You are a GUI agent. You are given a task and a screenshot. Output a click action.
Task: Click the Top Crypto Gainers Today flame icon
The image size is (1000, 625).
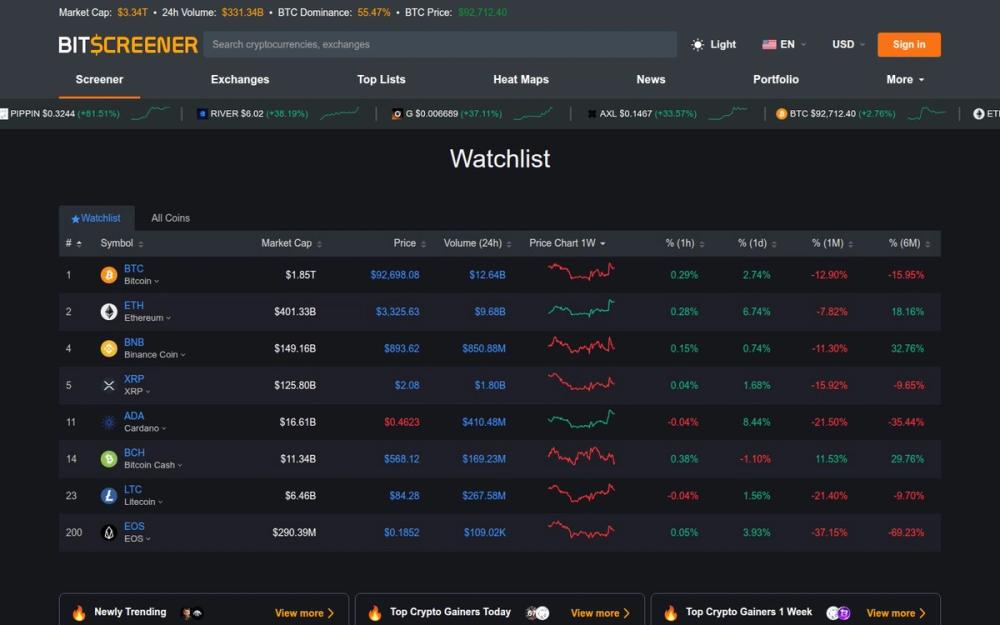coord(375,613)
